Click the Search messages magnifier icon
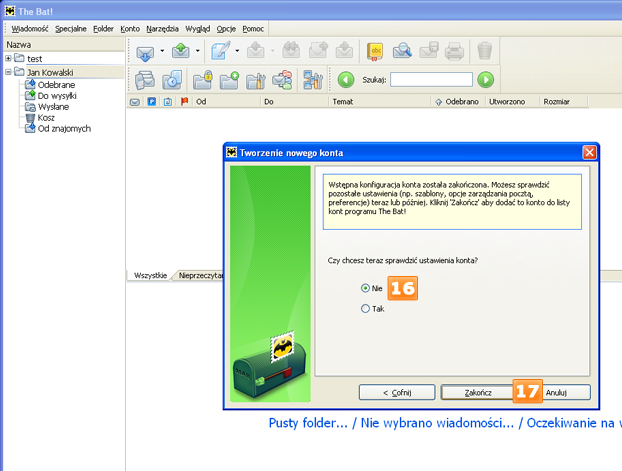Screen dimensions: 622x471 pyautogui.click(x=402, y=51)
